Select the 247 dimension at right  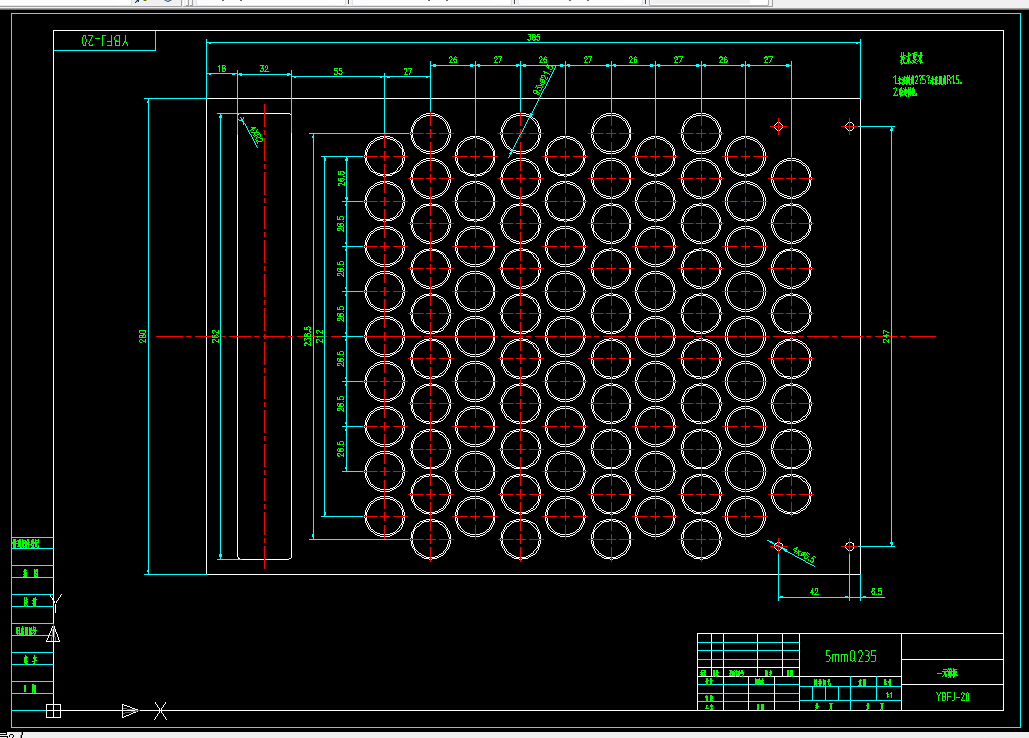pyautogui.click(x=886, y=337)
